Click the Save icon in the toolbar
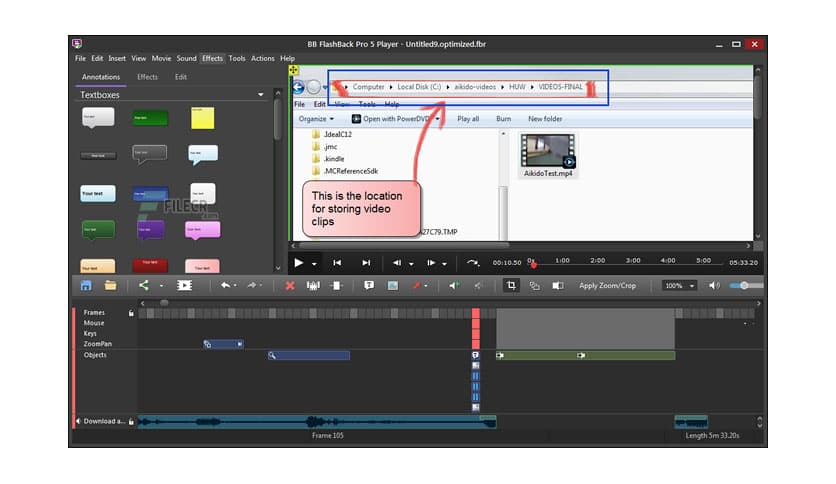This screenshot has width=836, height=484. pos(86,286)
